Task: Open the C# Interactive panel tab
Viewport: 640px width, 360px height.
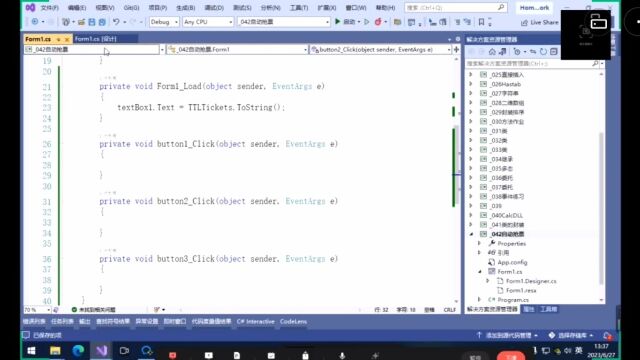Action: (256, 322)
